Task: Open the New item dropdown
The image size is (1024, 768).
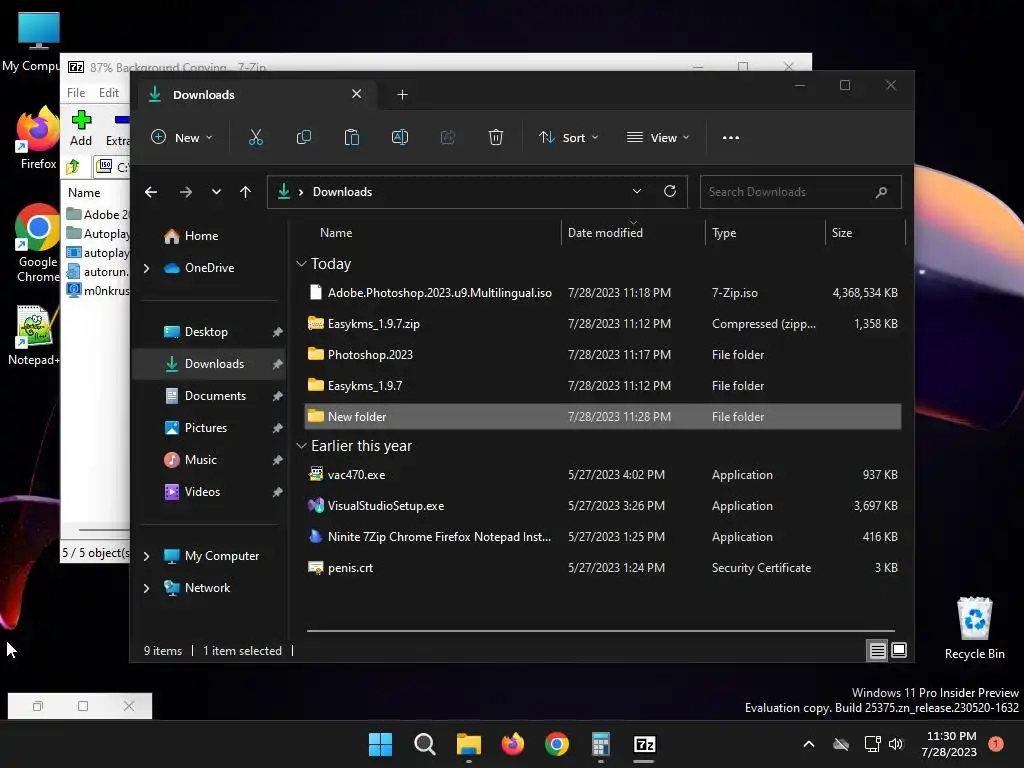Action: (x=182, y=138)
